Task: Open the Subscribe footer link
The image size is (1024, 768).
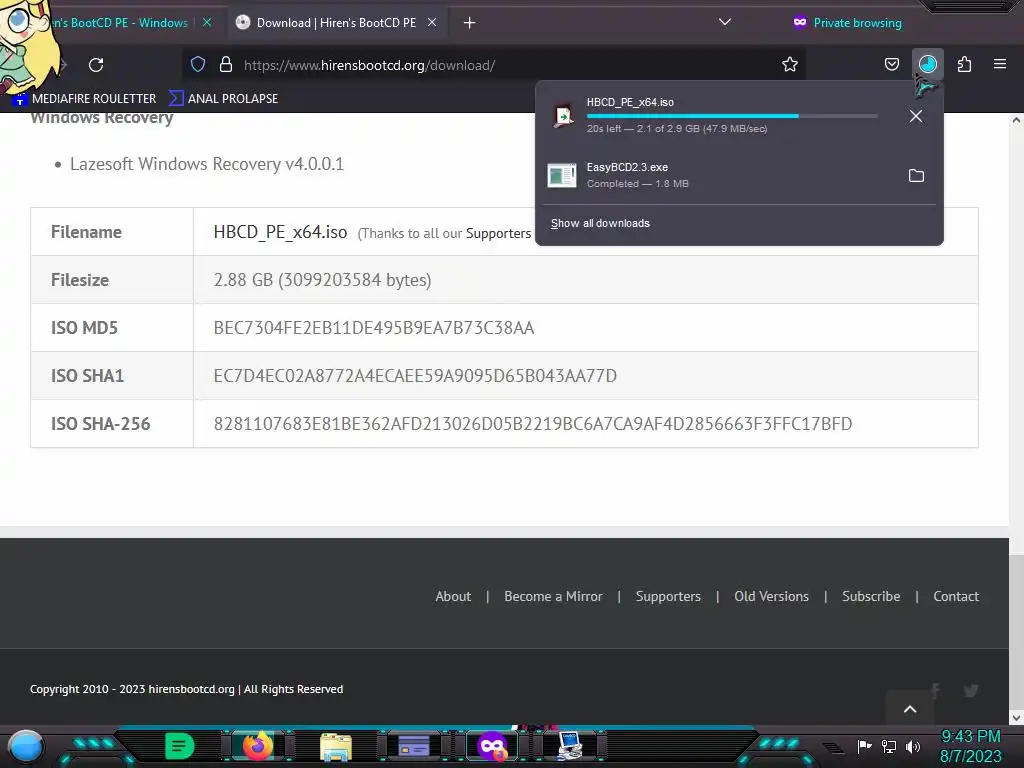Action: [871, 596]
